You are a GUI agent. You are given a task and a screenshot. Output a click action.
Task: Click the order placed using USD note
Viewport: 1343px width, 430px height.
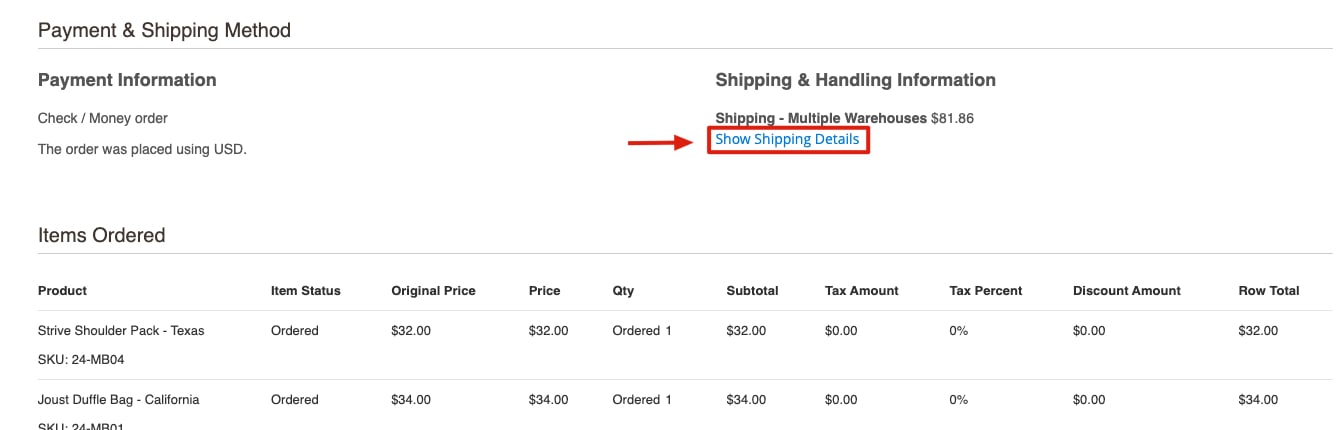(142, 150)
